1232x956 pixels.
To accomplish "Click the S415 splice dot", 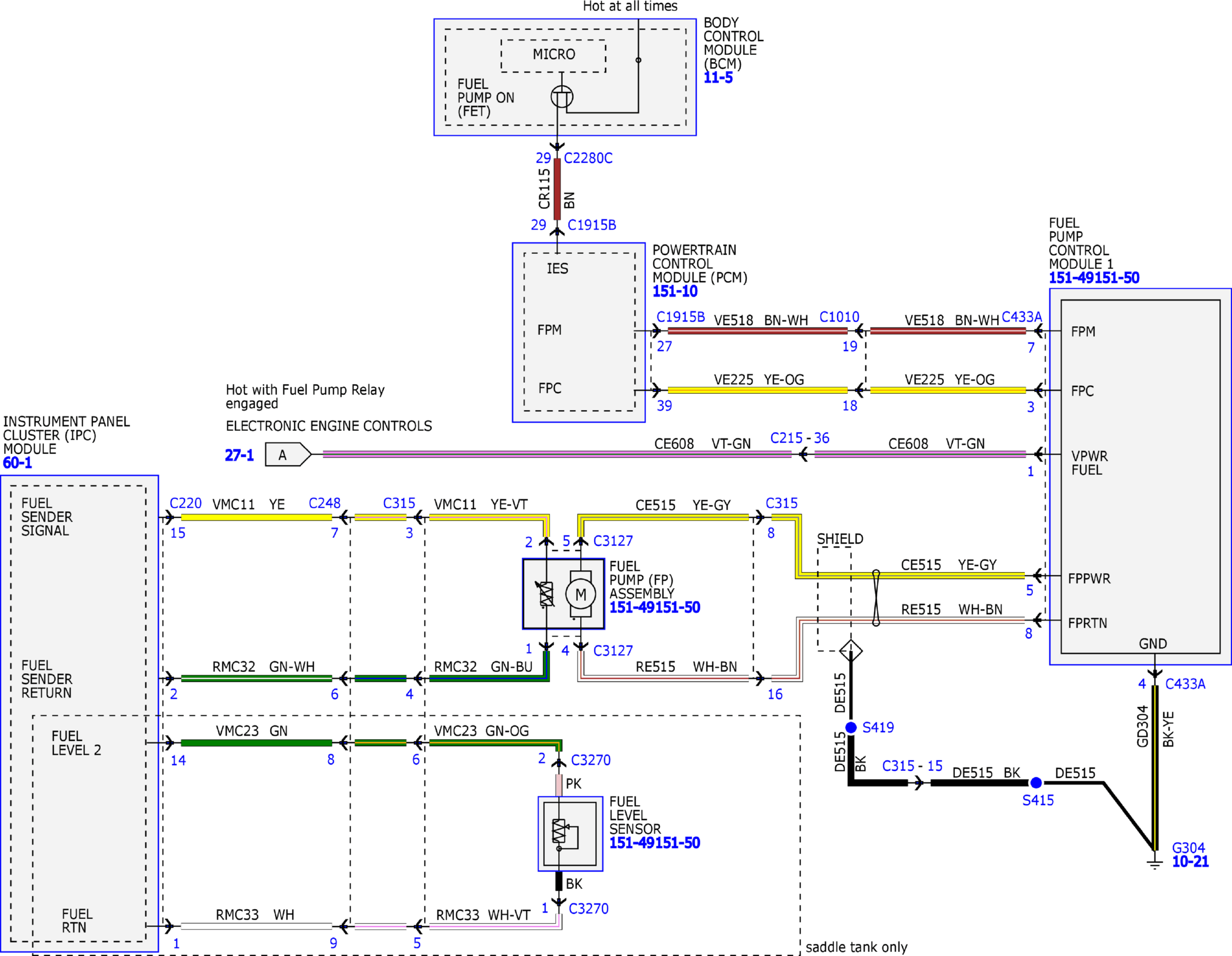I will click(1036, 783).
